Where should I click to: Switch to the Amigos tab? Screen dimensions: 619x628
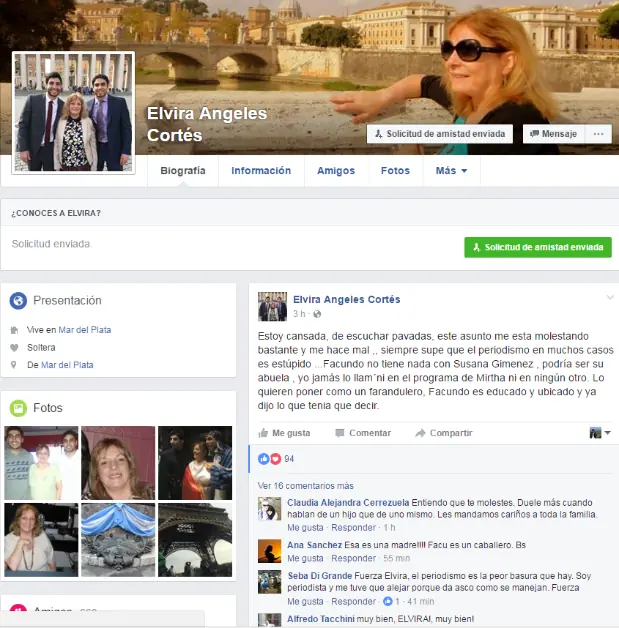pos(336,171)
